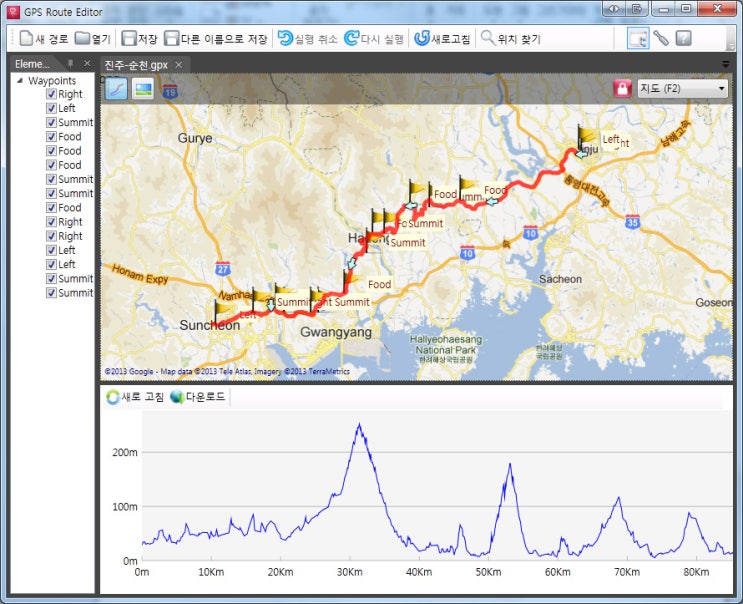The width and height of the screenshot is (743, 604).
Task: Redo with the 다시 실행 icon
Action: coord(351,38)
